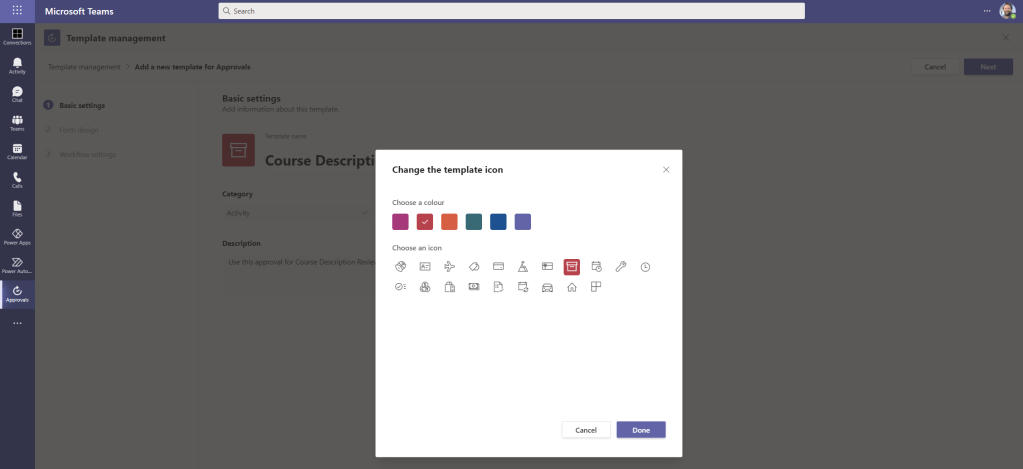Pick the orange colour swatch

tap(449, 222)
